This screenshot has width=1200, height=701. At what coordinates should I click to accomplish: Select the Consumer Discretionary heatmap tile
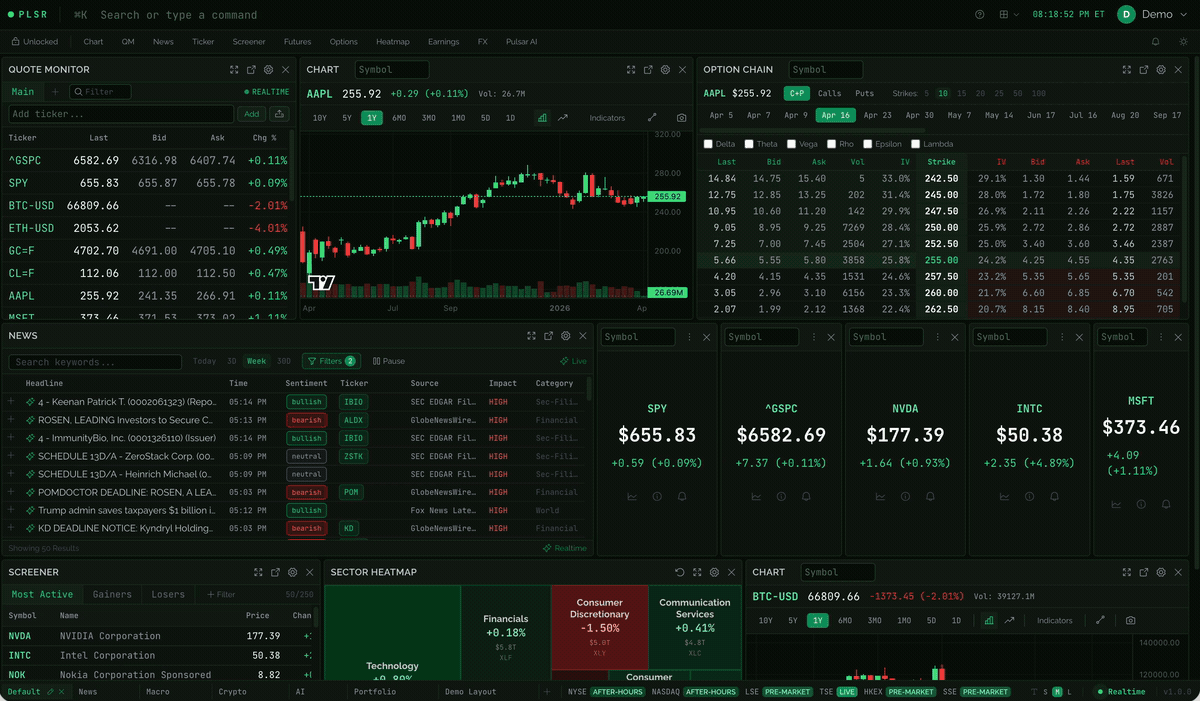tap(599, 627)
